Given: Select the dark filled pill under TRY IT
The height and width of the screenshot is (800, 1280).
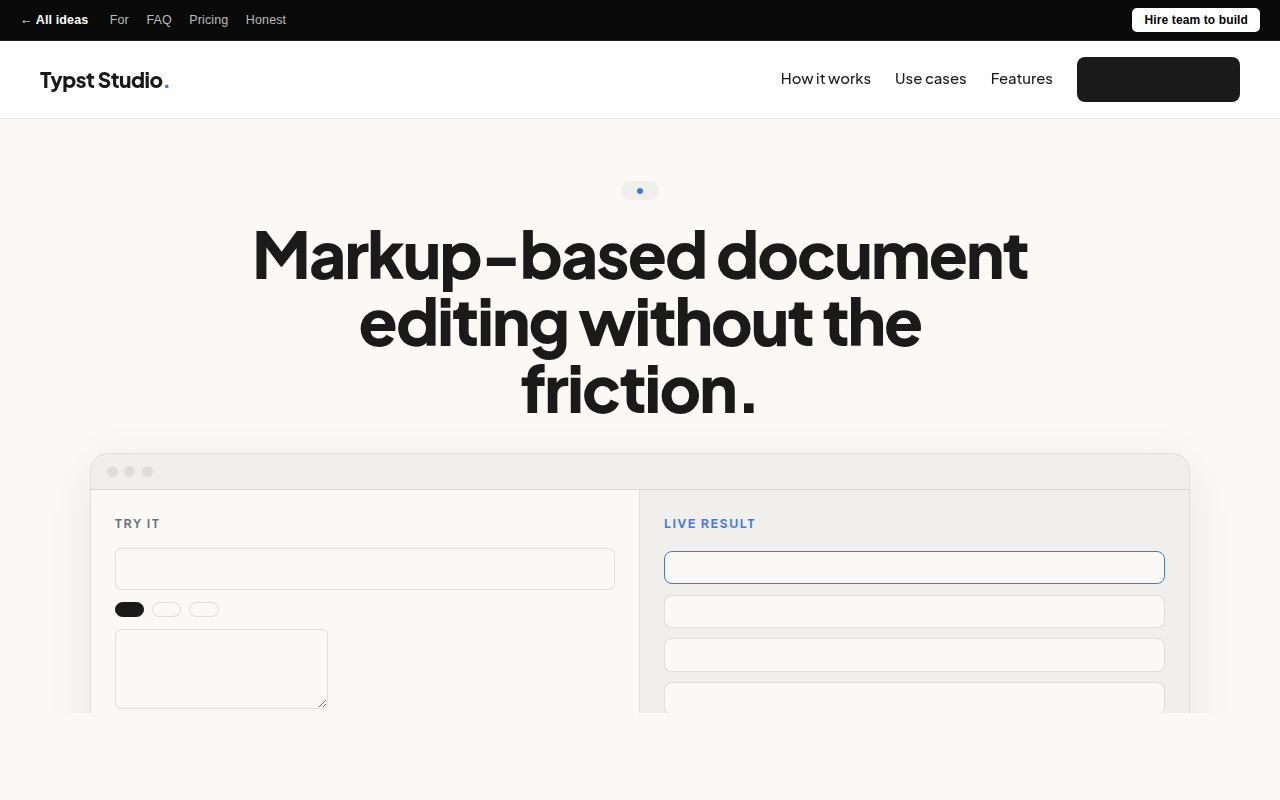Looking at the screenshot, I should pos(130,609).
